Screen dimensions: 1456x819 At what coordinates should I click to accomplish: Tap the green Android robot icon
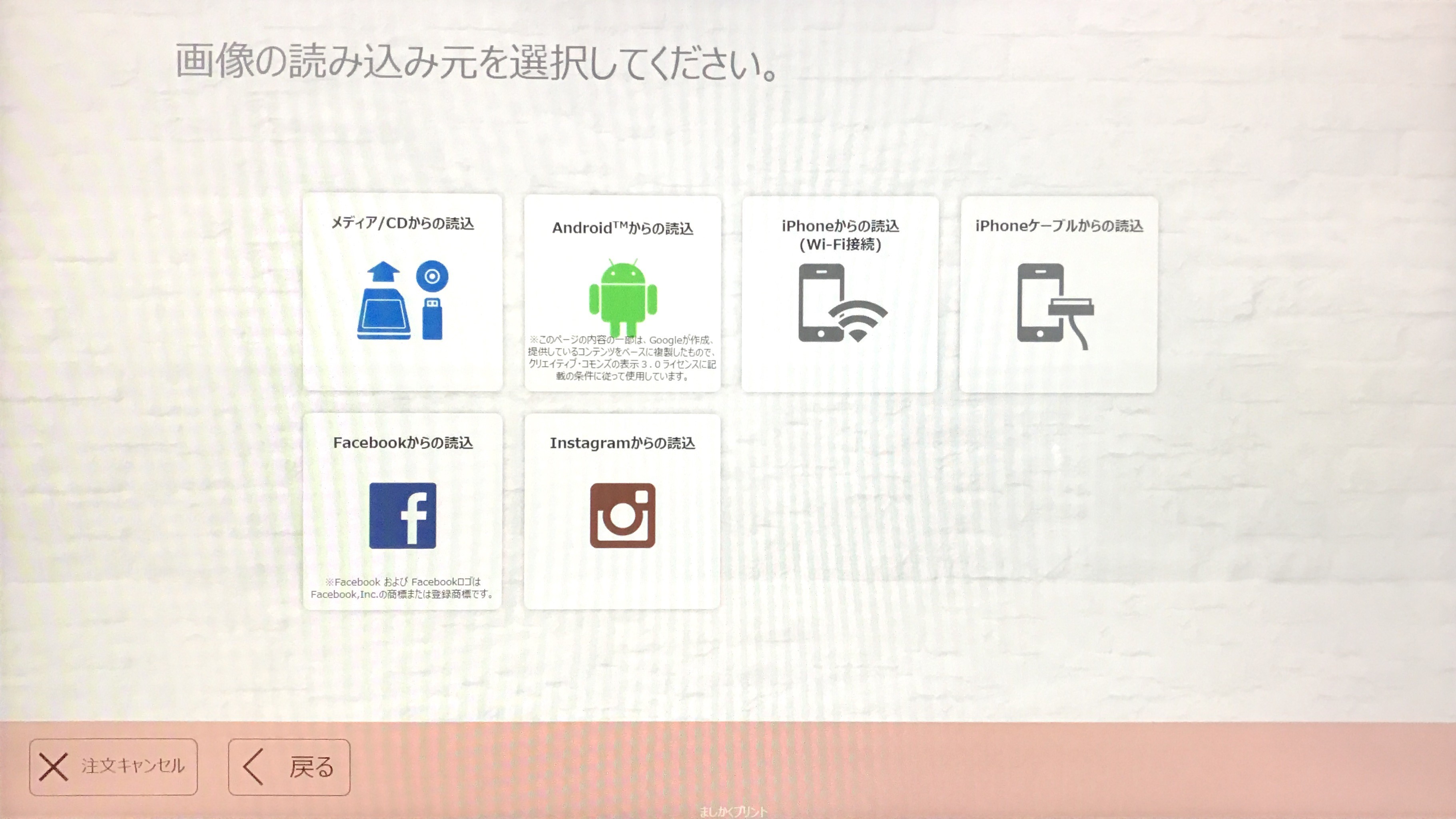point(623,298)
